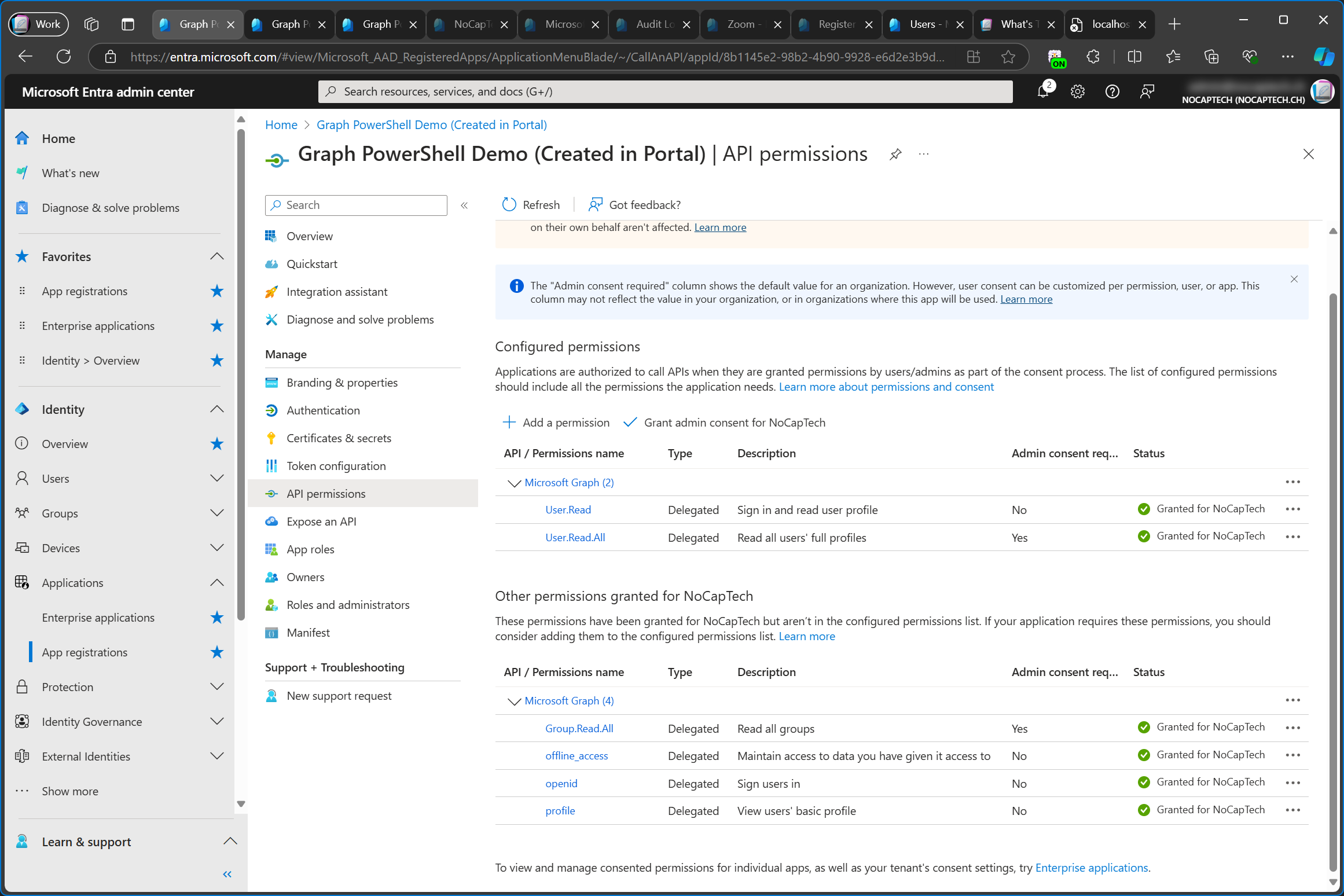The height and width of the screenshot is (896, 1344).
Task: Open ellipsis for Microsoft Graph (2) group
Action: pyautogui.click(x=1292, y=482)
